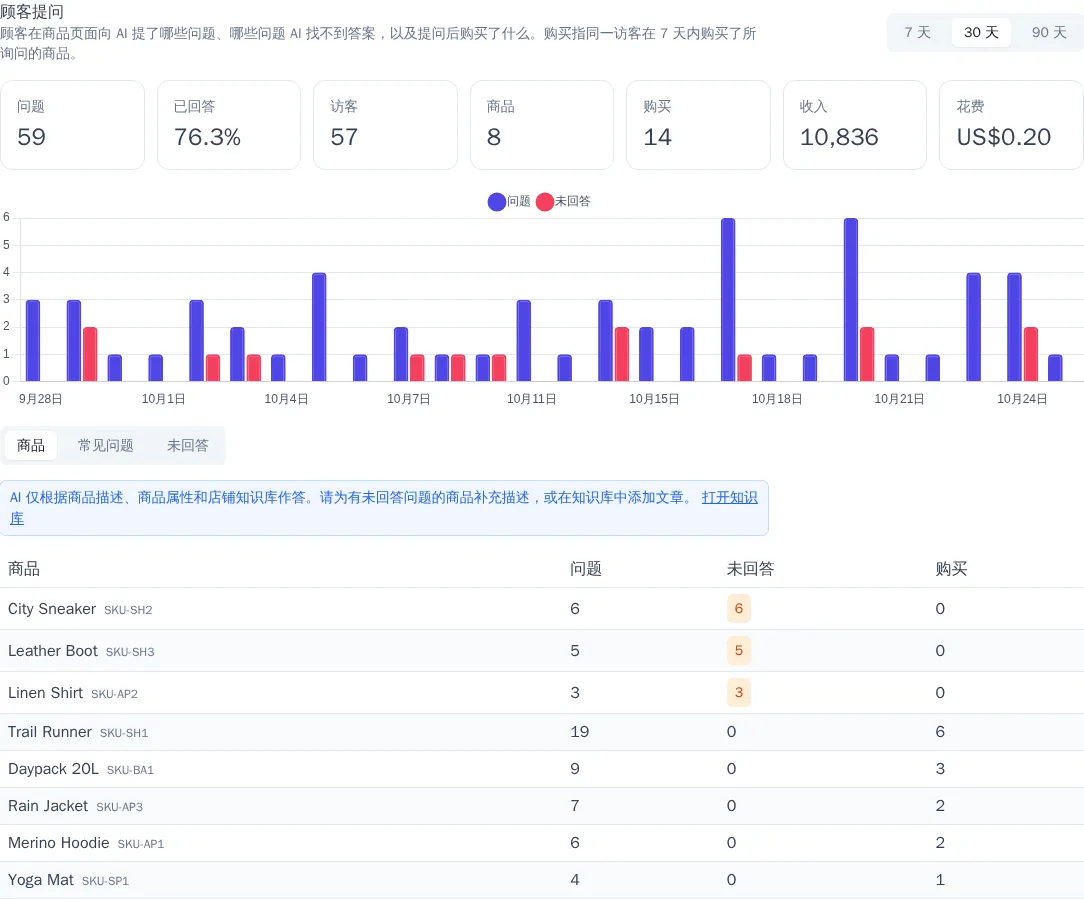The image size is (1084, 899).
Task: Click the 问题 summary card showing 59
Action: [73, 125]
